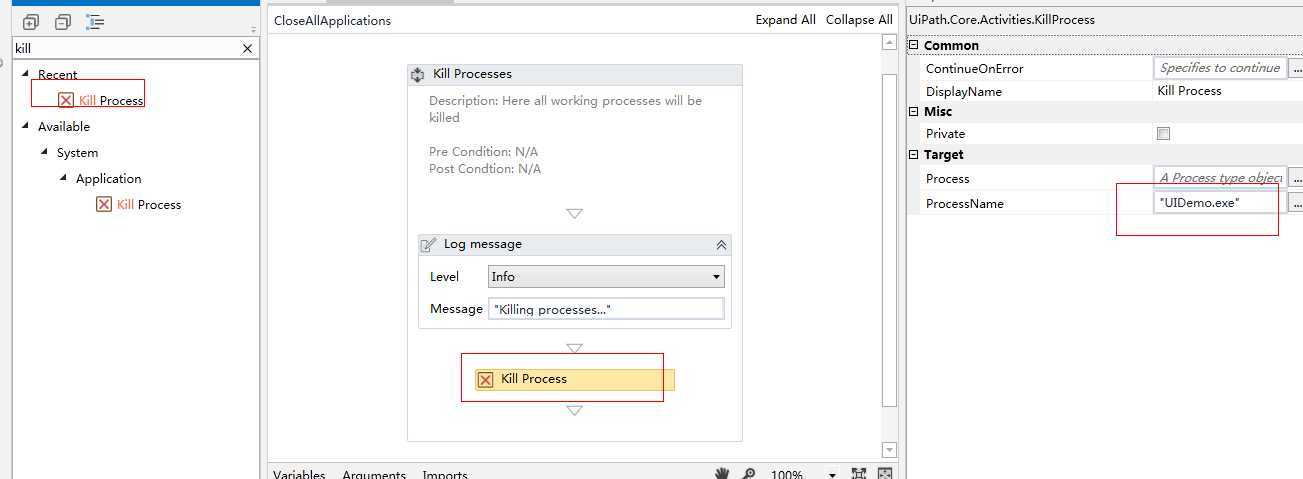
Task: Click the ProcessName field with "UIDemo.exe"
Action: 1220,203
